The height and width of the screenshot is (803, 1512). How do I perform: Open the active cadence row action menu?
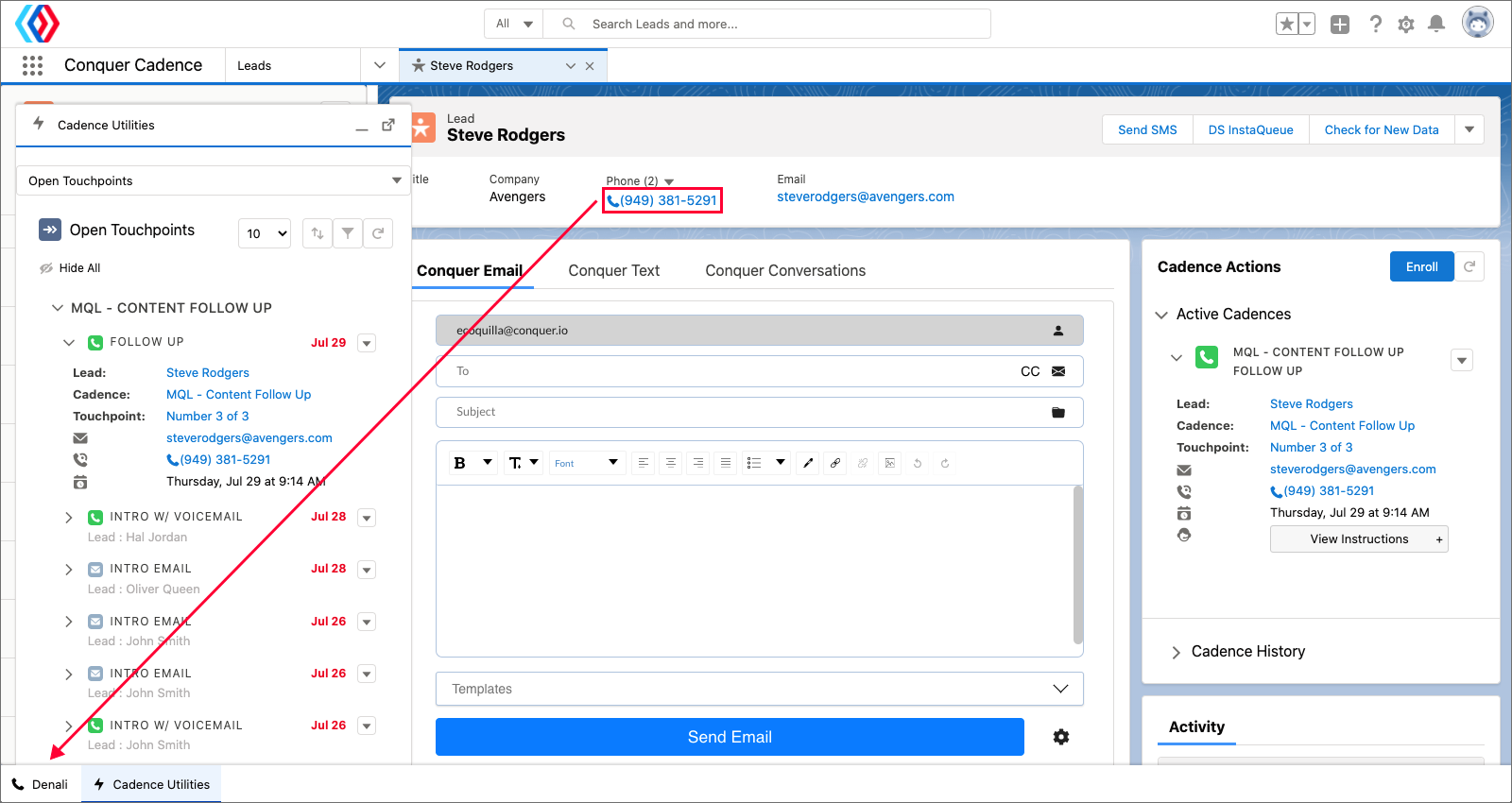pyautogui.click(x=1462, y=360)
